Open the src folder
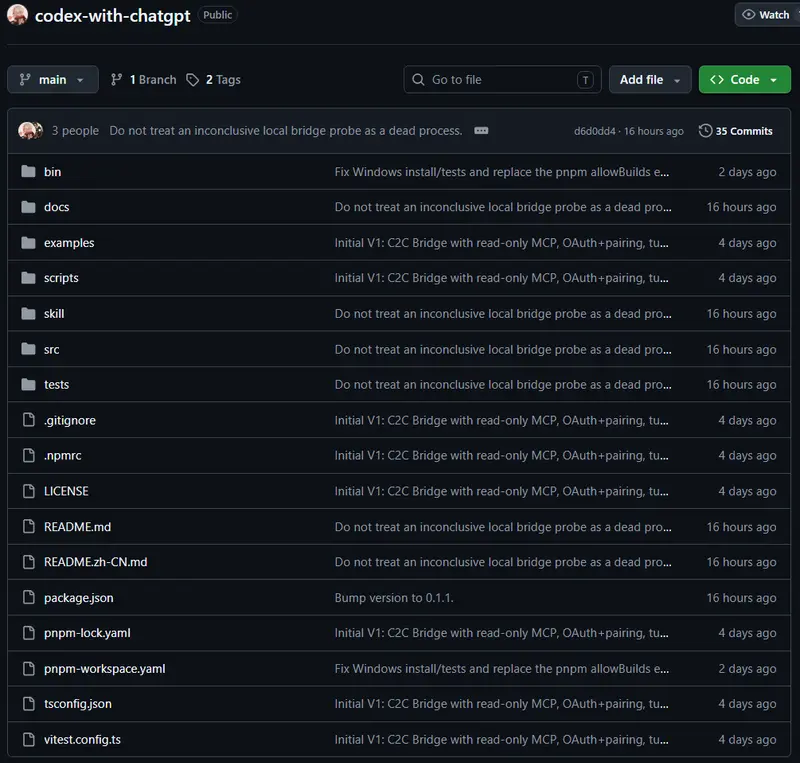This screenshot has width=800, height=763. pyautogui.click(x=52, y=350)
